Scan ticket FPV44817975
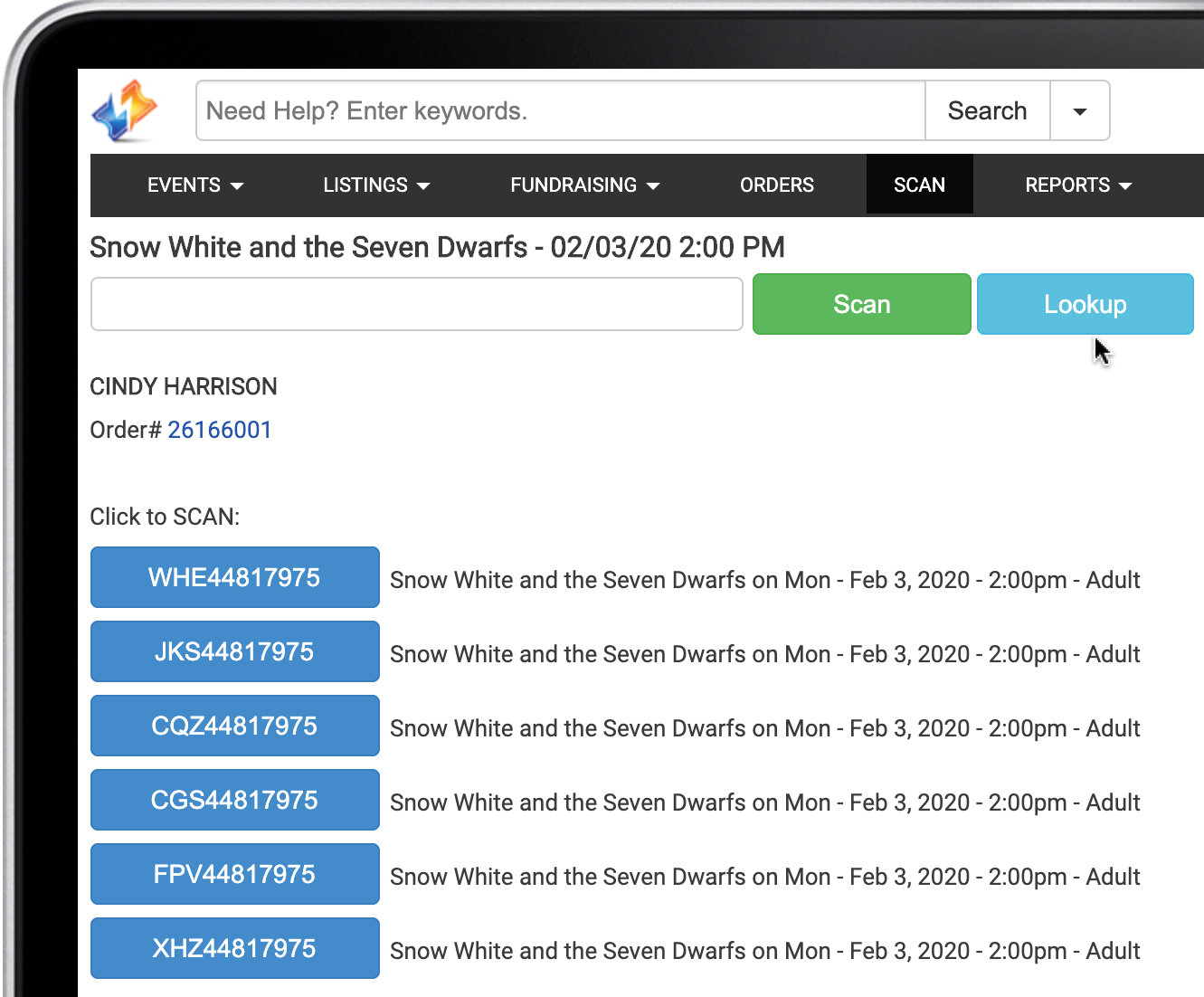The height and width of the screenshot is (997, 1204). 235,874
